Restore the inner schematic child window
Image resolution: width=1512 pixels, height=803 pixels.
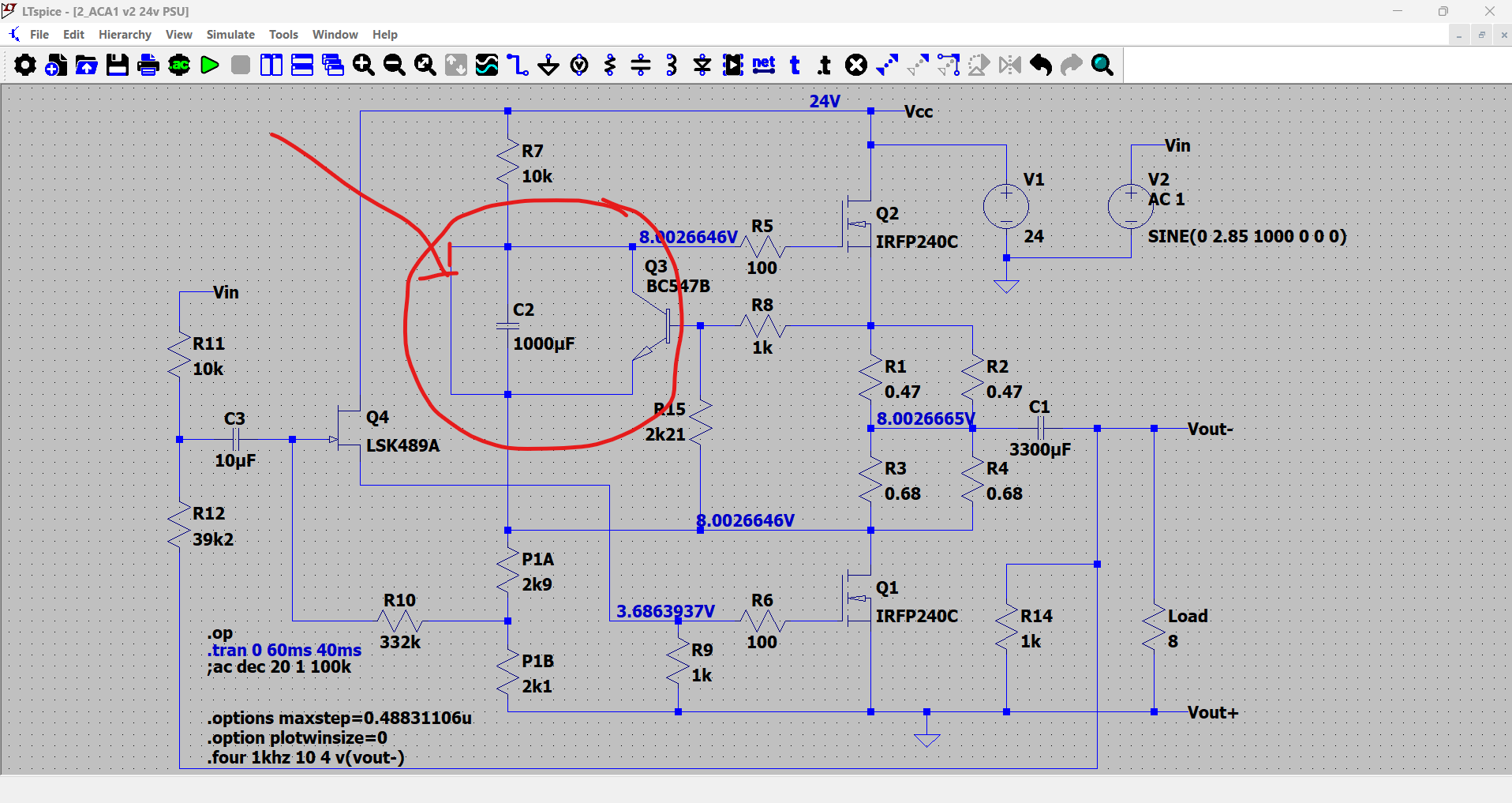tap(1481, 35)
